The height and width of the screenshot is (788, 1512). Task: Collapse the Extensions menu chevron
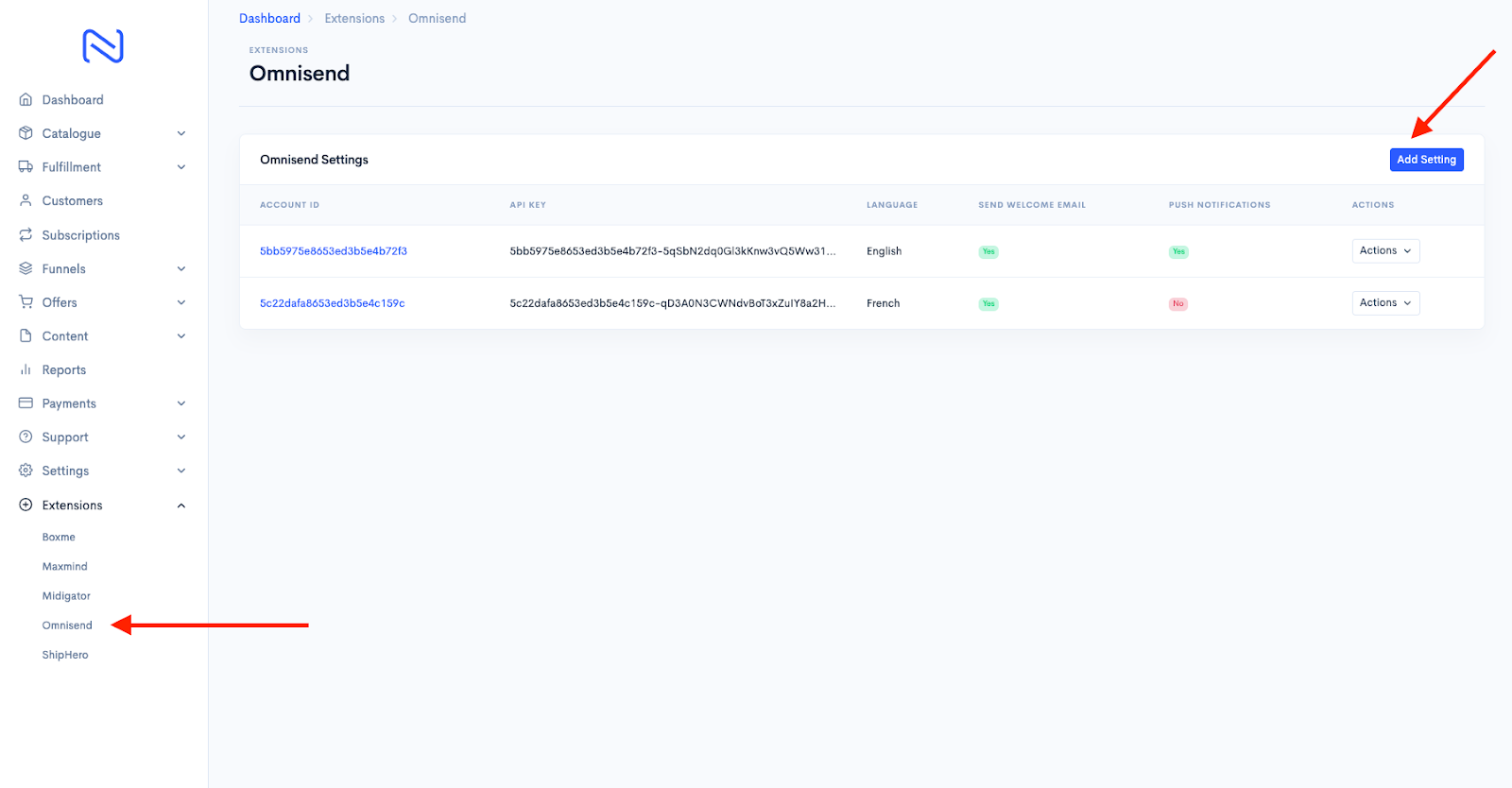(181, 505)
